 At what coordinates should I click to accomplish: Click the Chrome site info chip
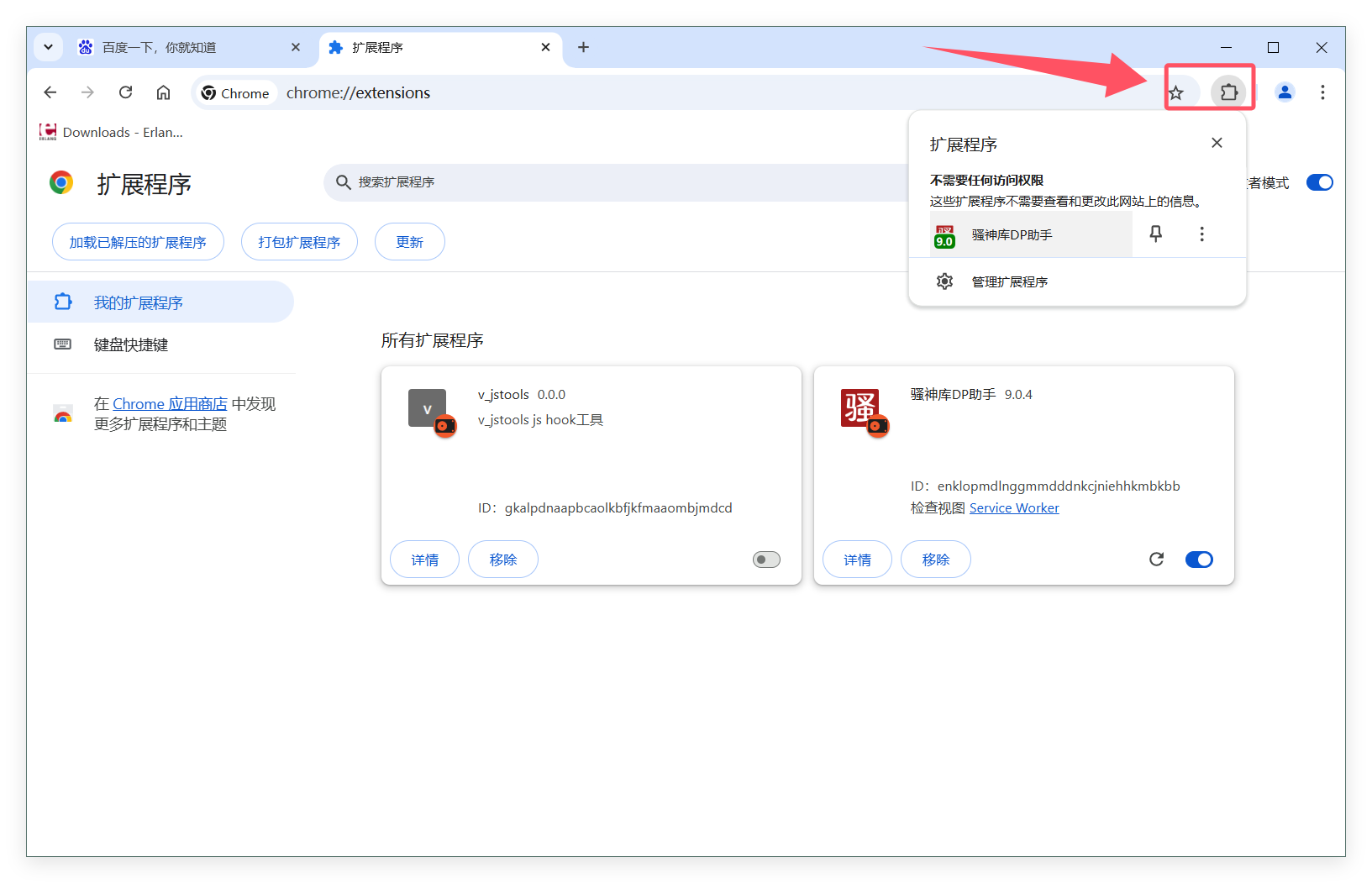point(235,92)
